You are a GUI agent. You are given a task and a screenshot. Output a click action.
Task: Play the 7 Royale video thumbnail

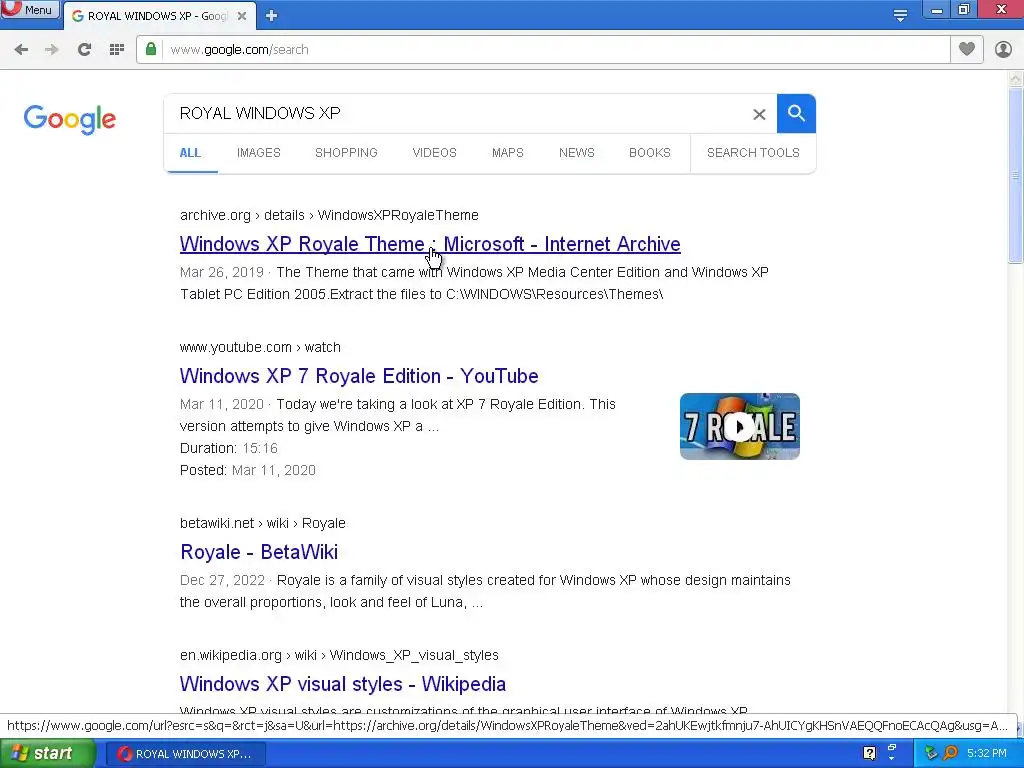tap(740, 426)
